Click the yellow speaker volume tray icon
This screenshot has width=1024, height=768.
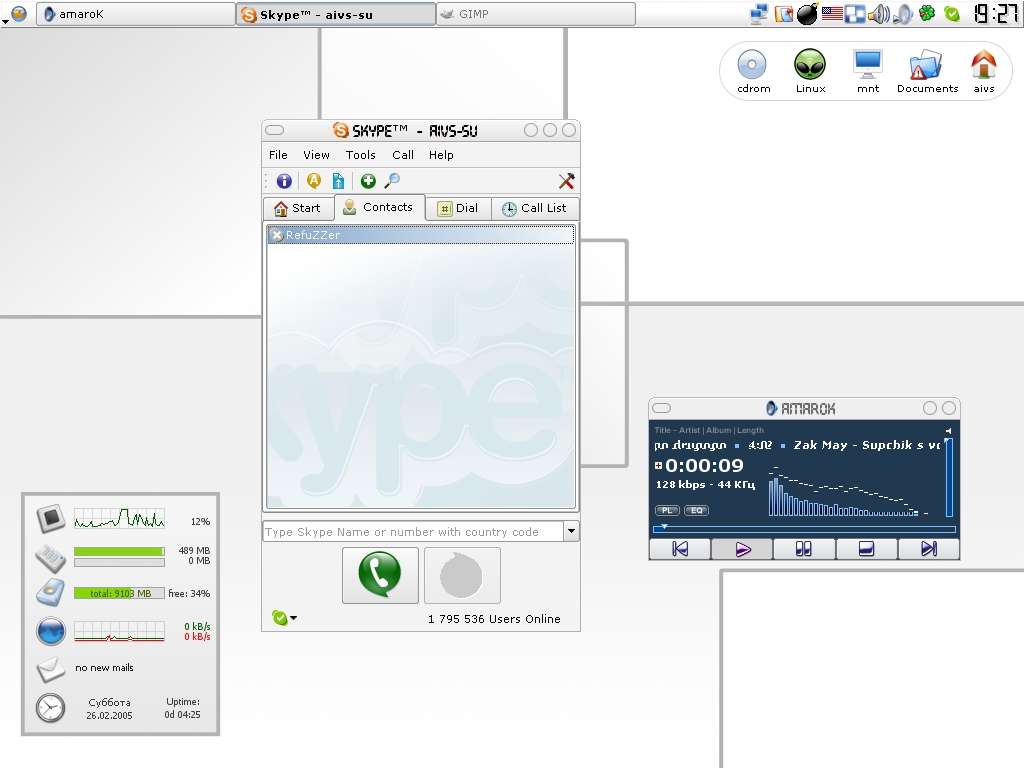[878, 14]
